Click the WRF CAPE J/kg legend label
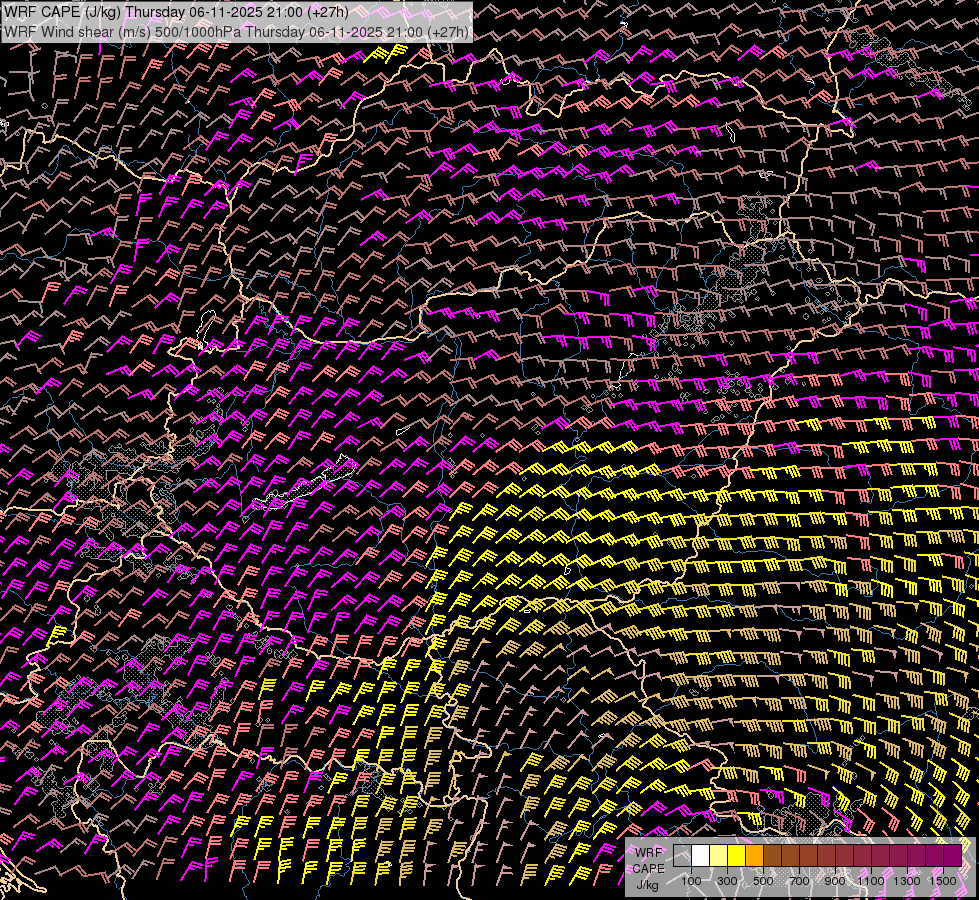Screen dimensions: 979x900 pos(648,868)
